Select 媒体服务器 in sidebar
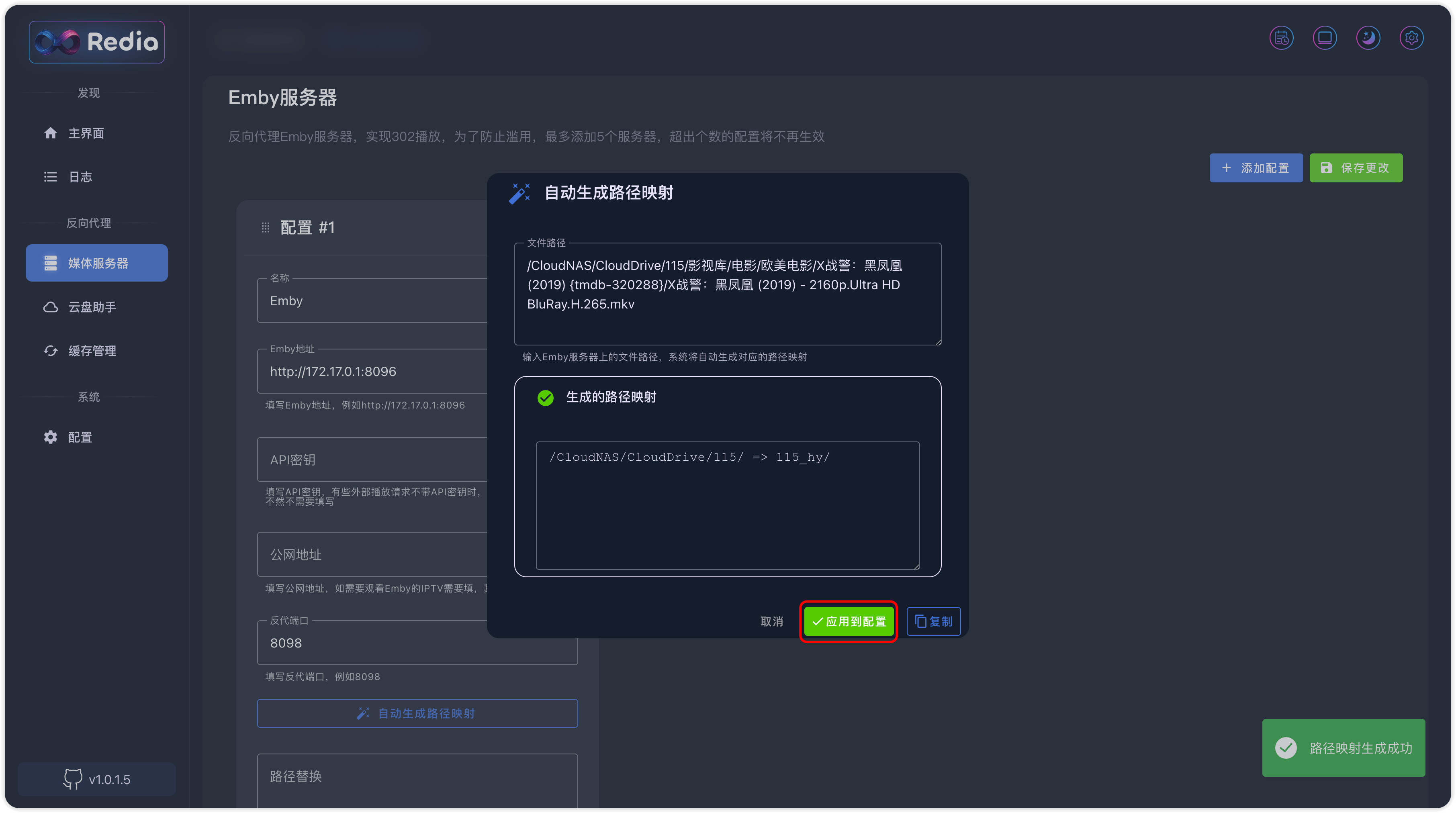Screen dimensions: 1456x813 coord(97,263)
